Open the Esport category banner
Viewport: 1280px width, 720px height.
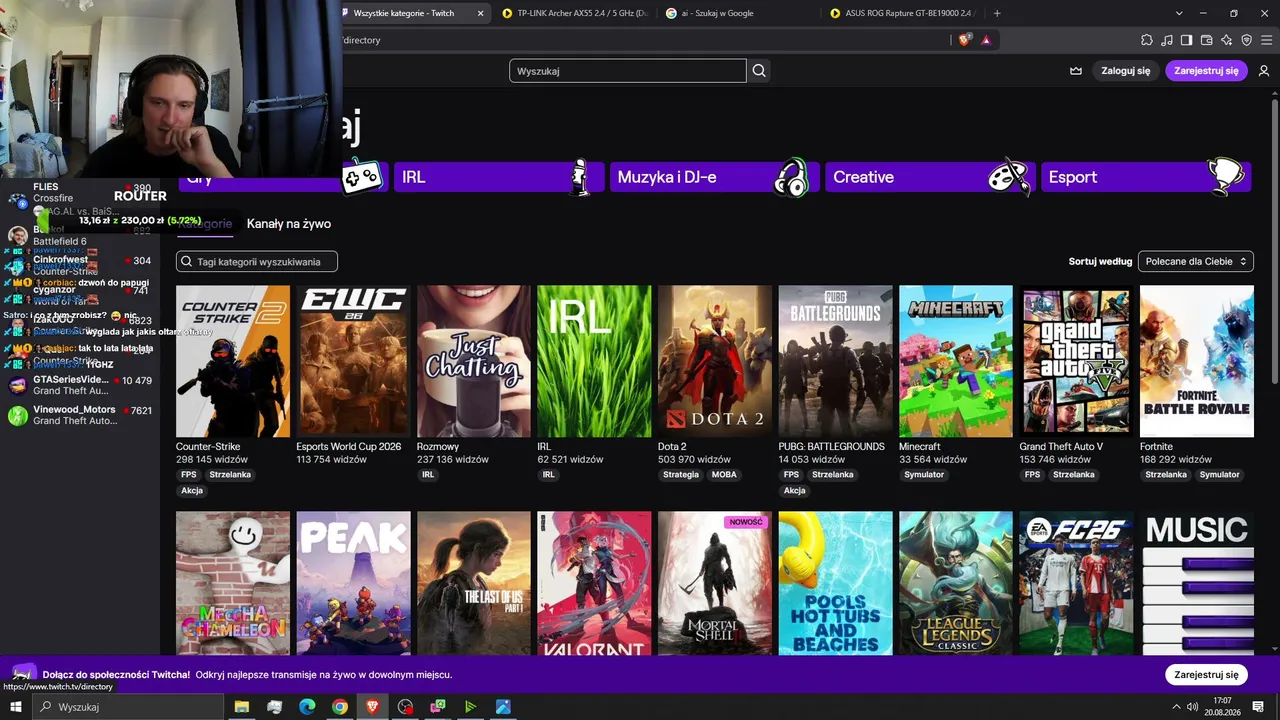[x=1146, y=177]
